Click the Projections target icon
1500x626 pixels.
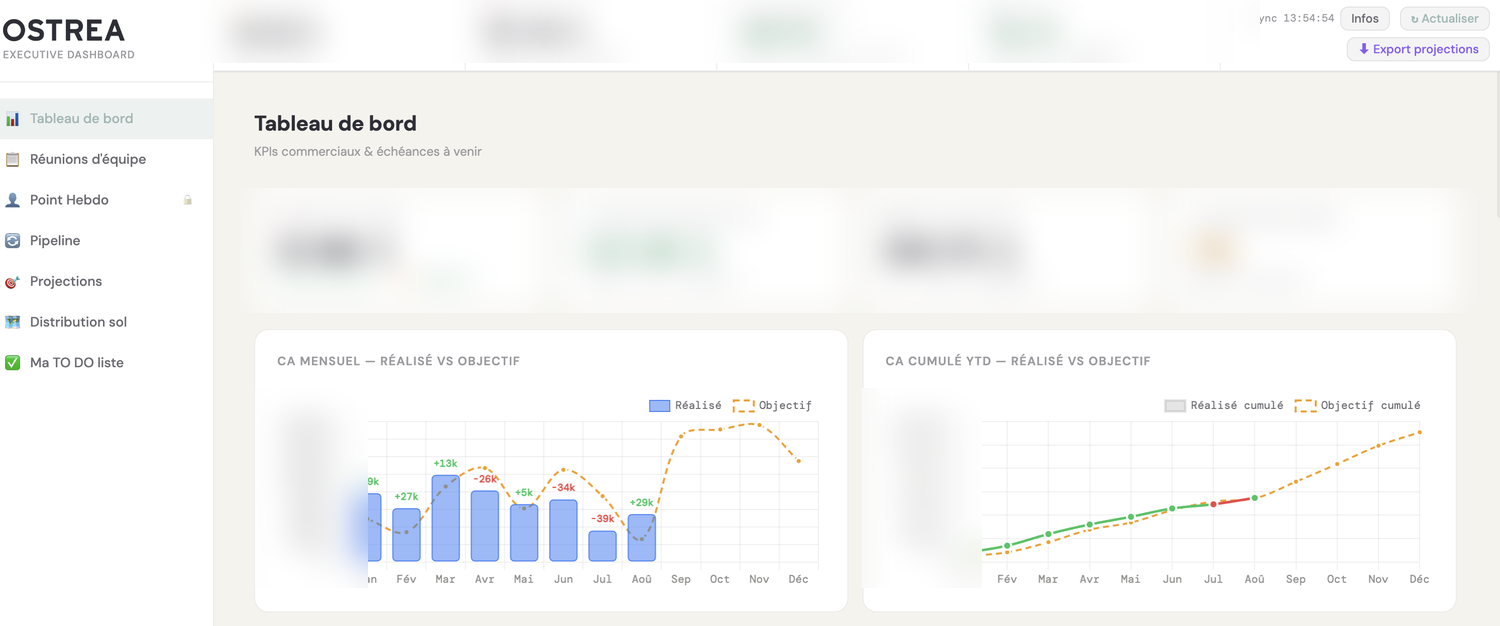pyautogui.click(x=12, y=282)
